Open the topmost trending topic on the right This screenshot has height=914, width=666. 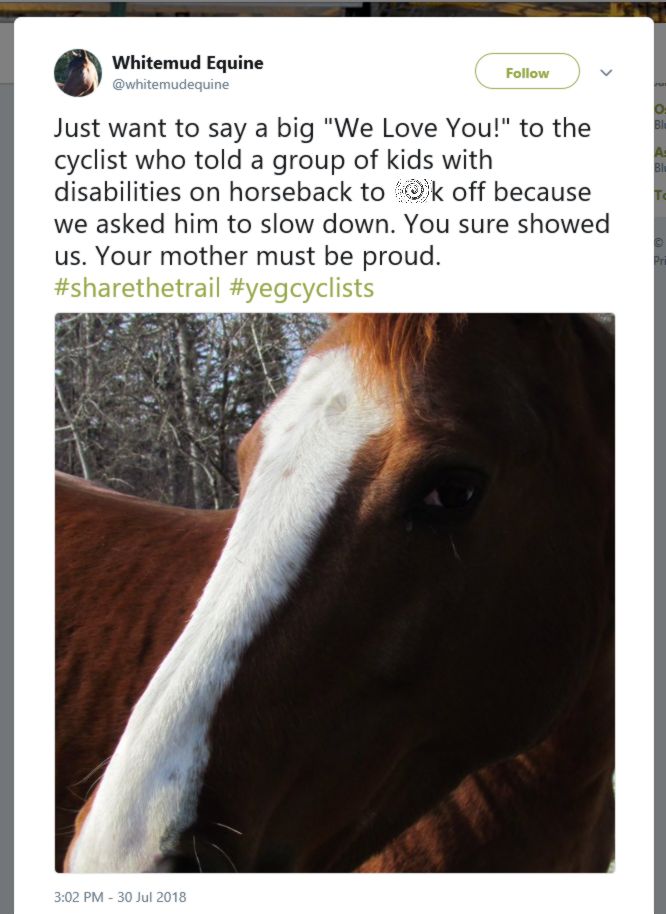658,107
